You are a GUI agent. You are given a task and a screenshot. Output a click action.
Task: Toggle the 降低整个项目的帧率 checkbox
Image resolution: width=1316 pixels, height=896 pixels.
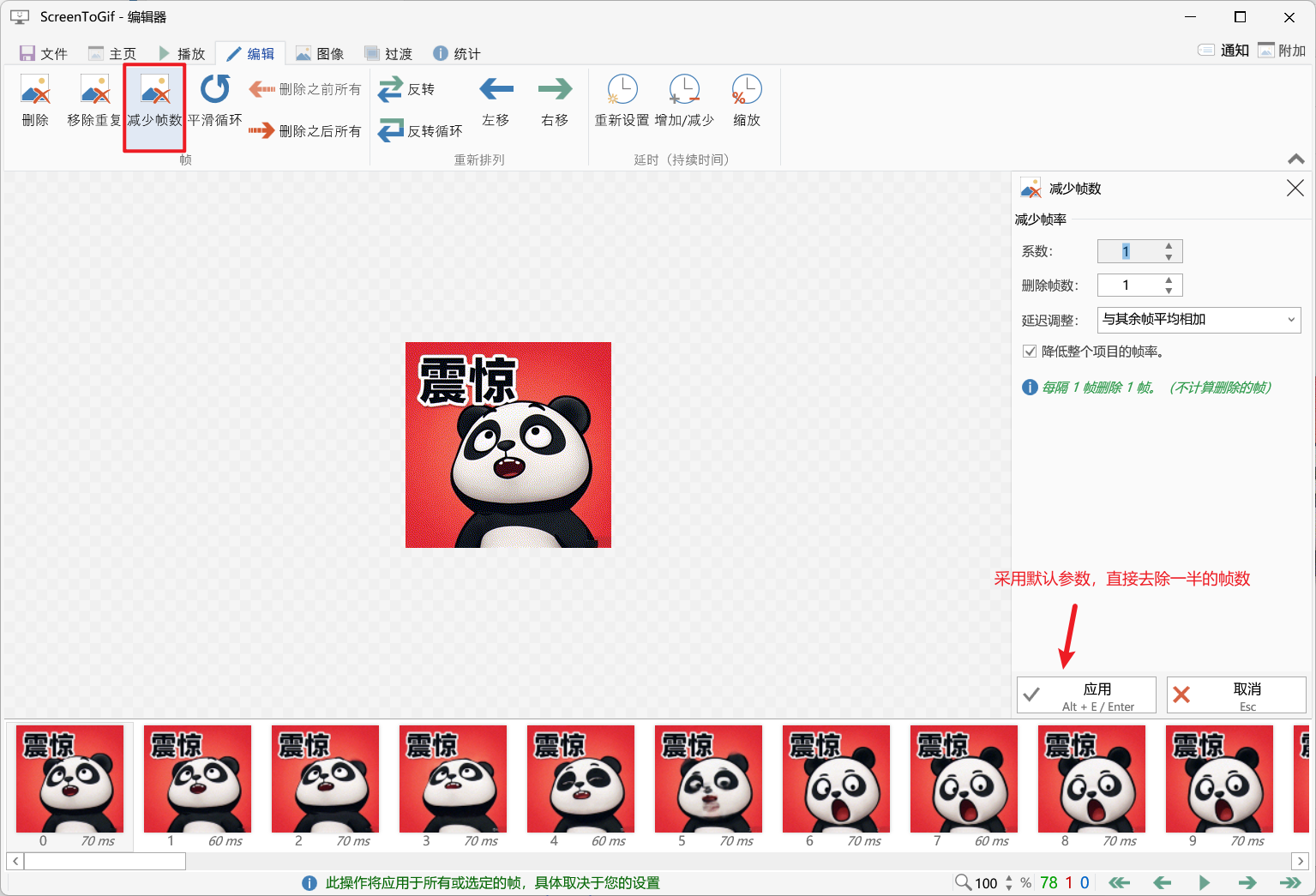click(x=1030, y=352)
